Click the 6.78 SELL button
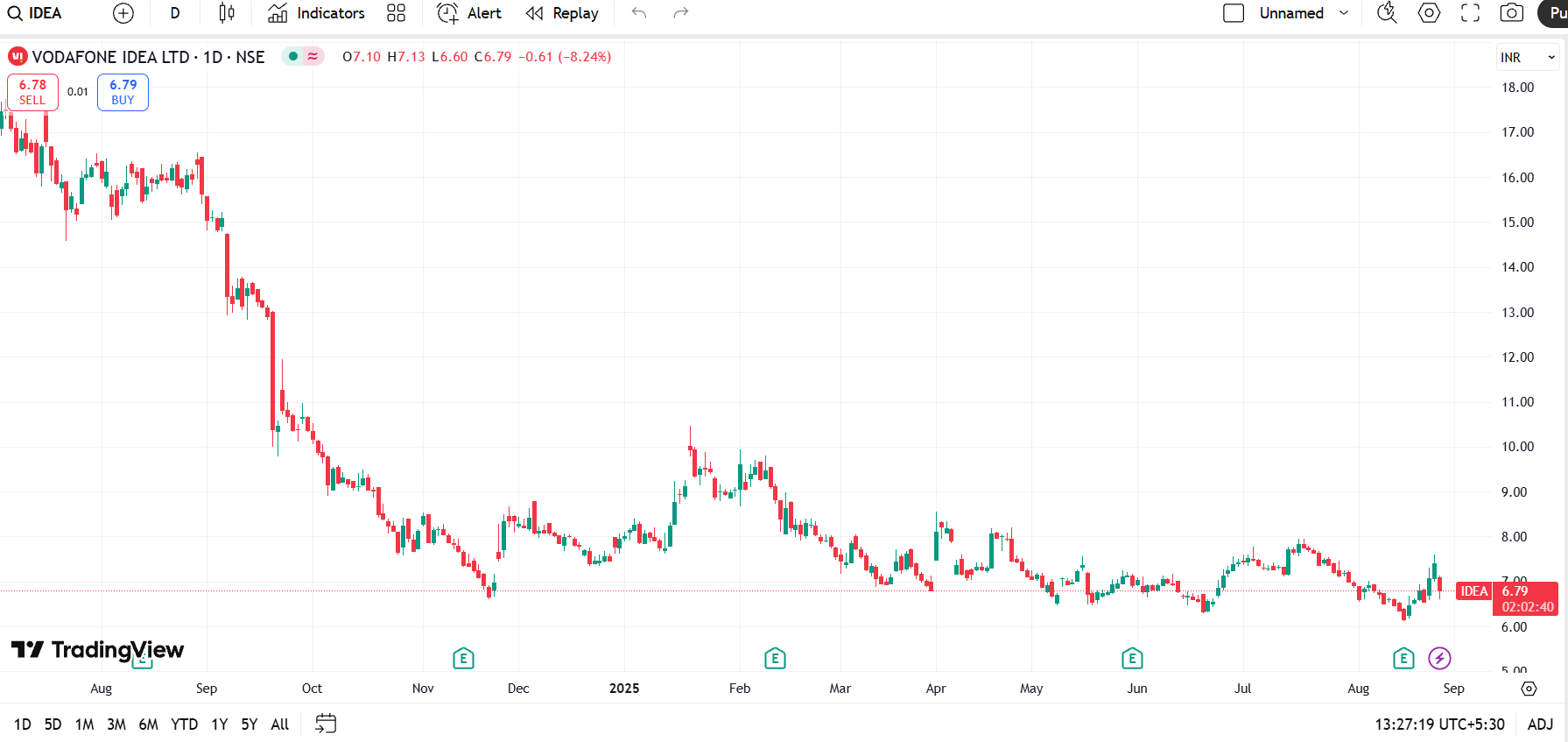 tap(32, 92)
